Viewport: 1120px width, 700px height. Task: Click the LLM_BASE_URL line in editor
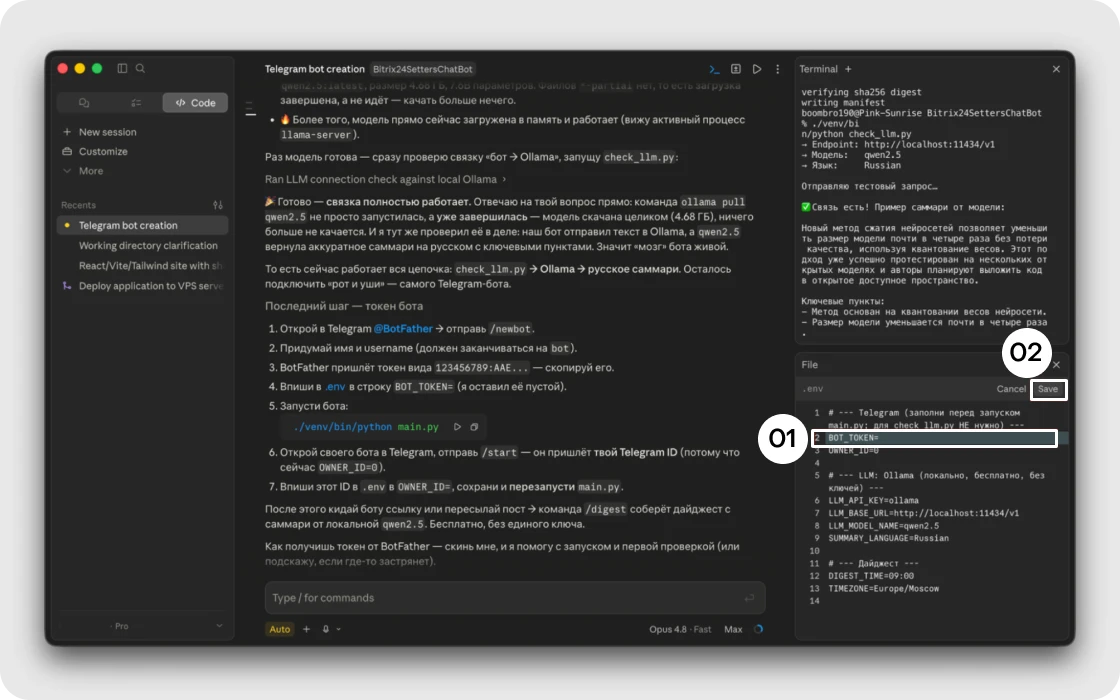[924, 513]
